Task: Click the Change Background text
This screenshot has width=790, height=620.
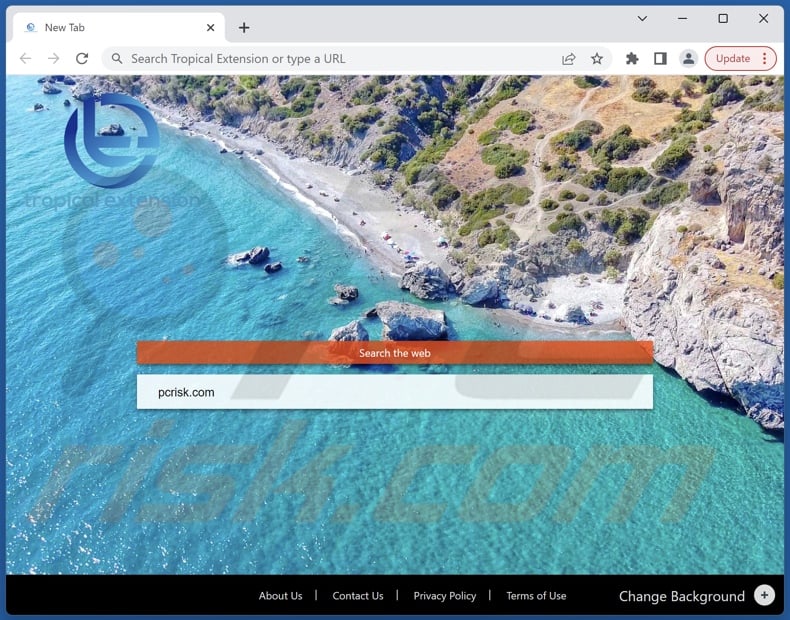Action: [682, 596]
